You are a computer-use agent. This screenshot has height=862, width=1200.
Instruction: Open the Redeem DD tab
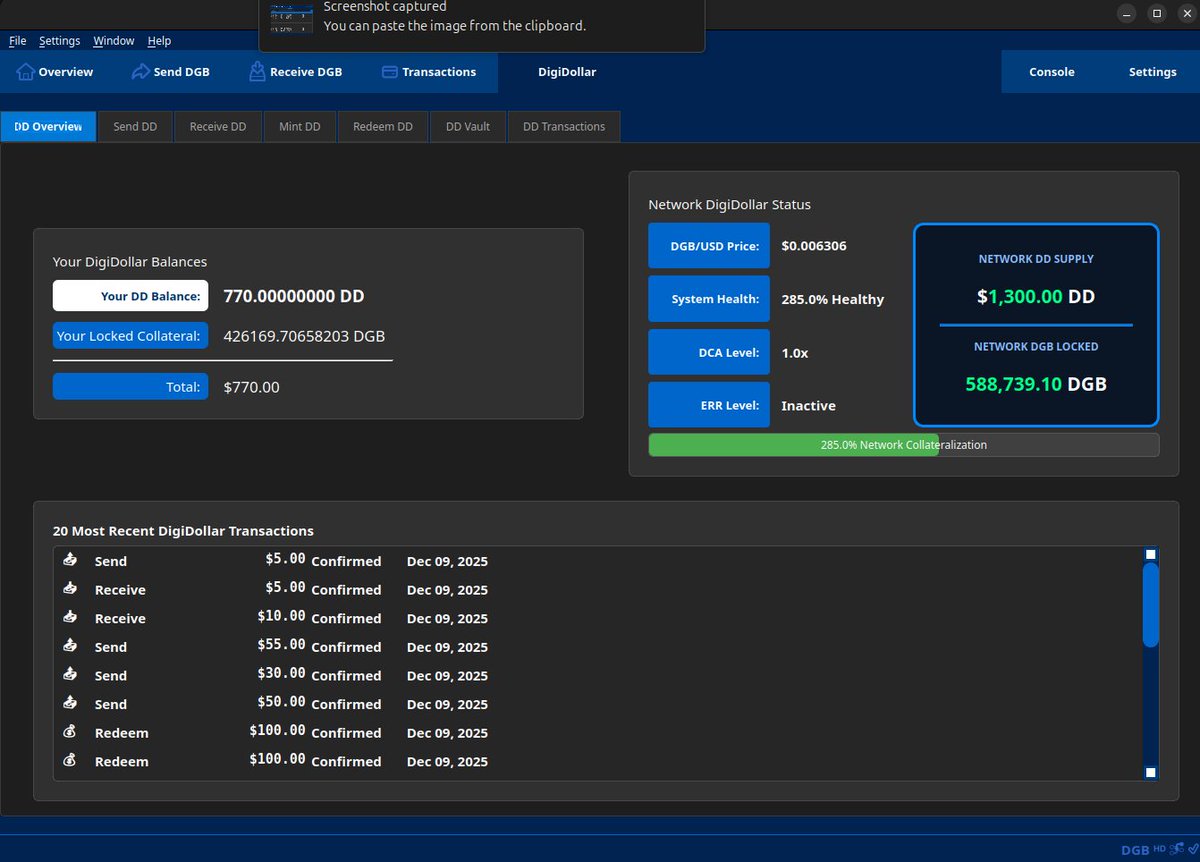click(383, 127)
